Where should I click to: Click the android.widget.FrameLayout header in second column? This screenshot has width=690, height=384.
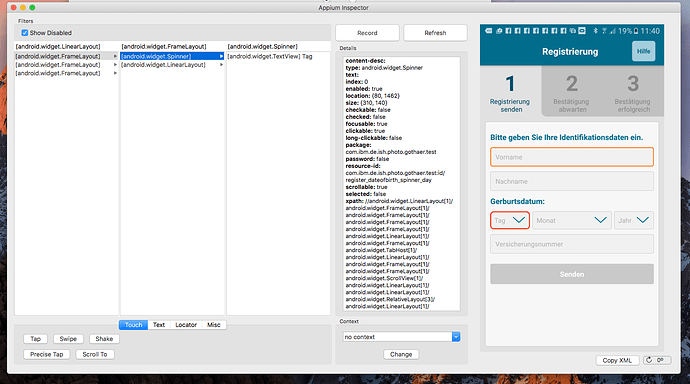pos(164,46)
